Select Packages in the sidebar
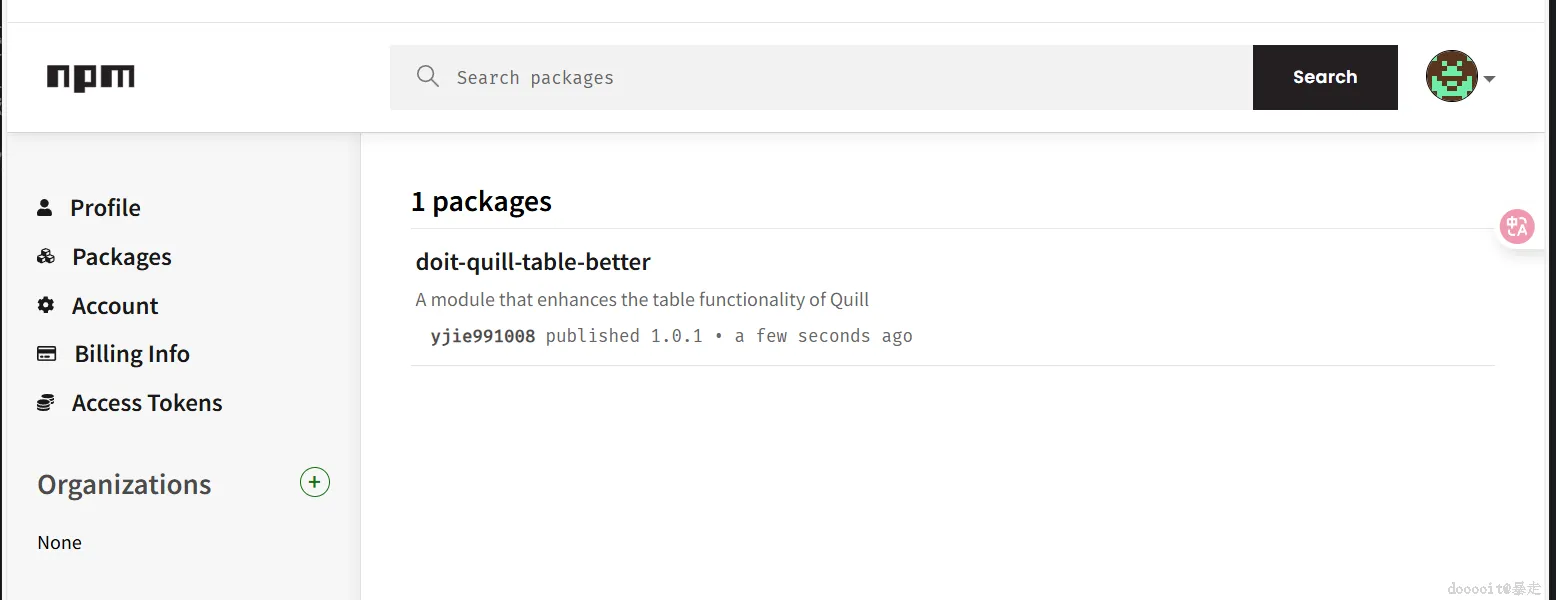Viewport: 1556px width, 600px height. pos(122,257)
